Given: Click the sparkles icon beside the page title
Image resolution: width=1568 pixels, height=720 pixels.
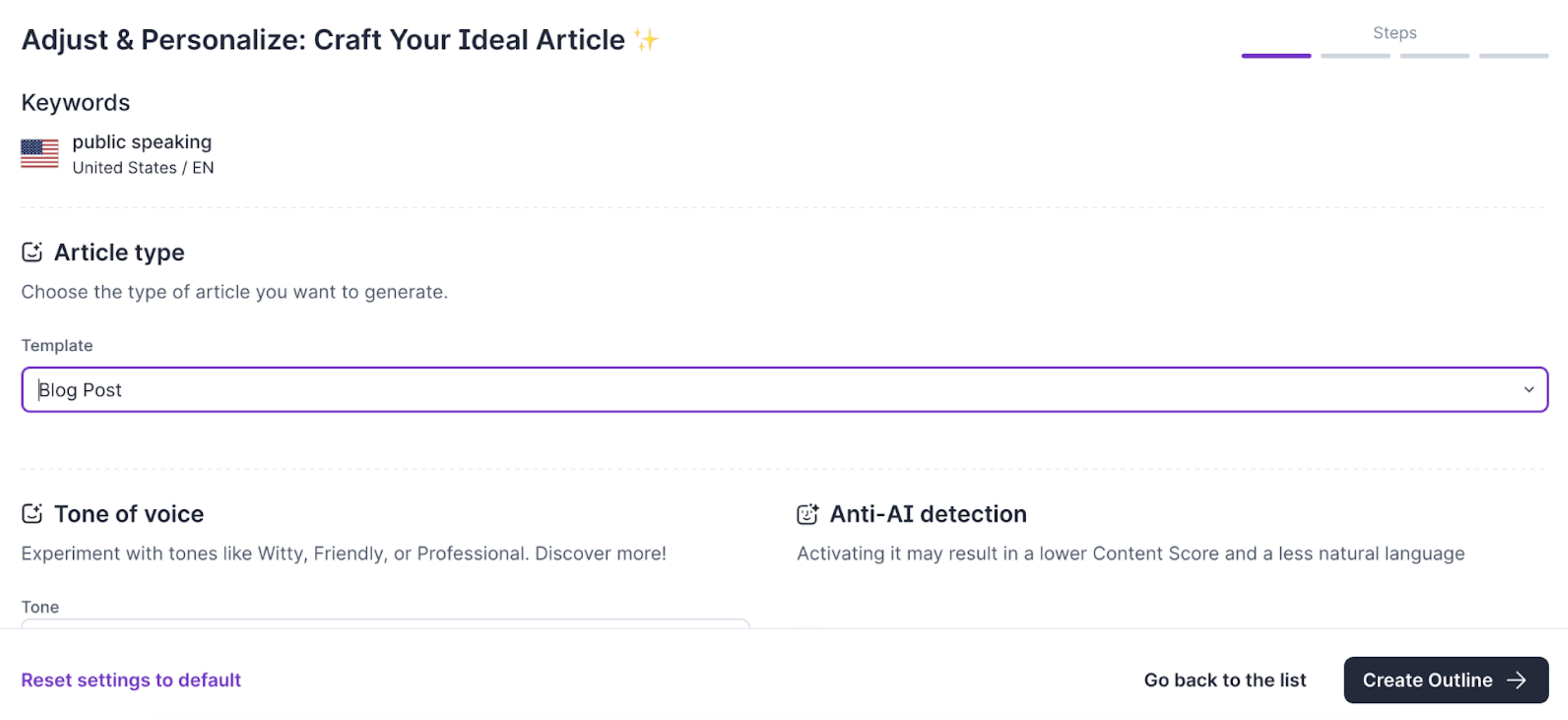Looking at the screenshot, I should (x=646, y=40).
